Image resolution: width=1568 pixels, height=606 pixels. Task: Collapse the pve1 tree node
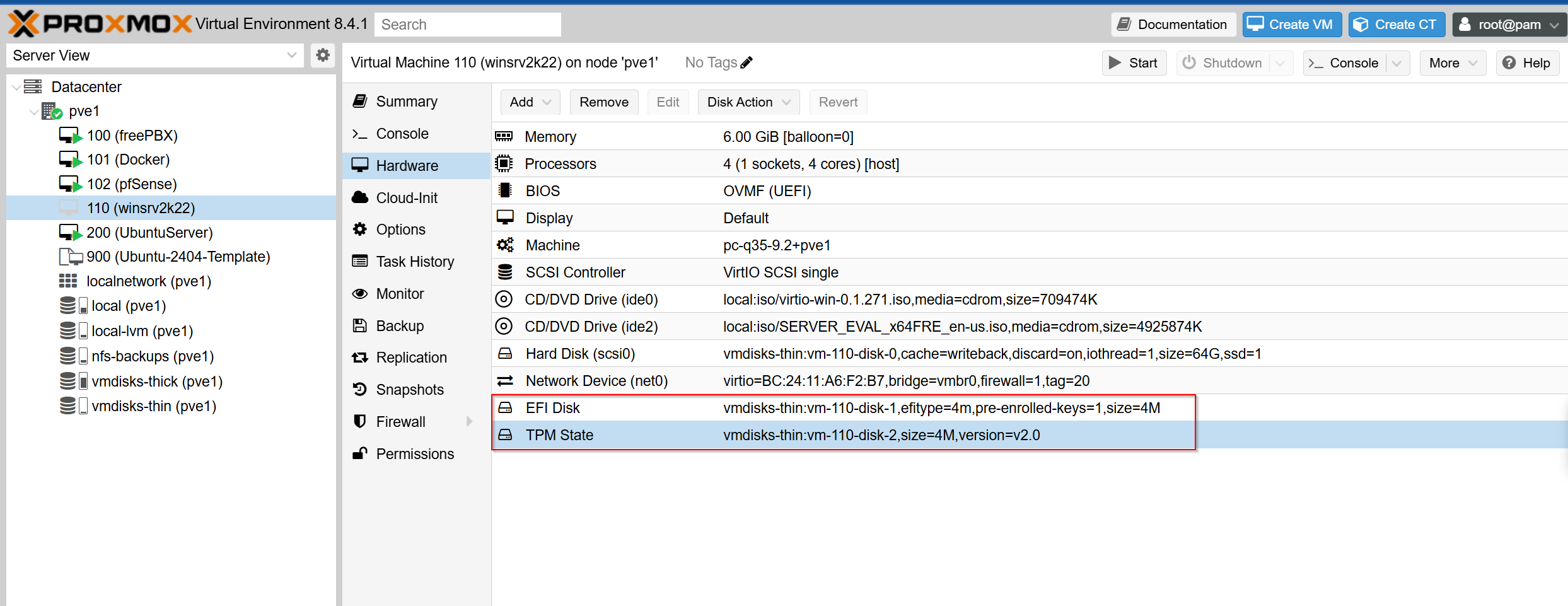click(34, 112)
